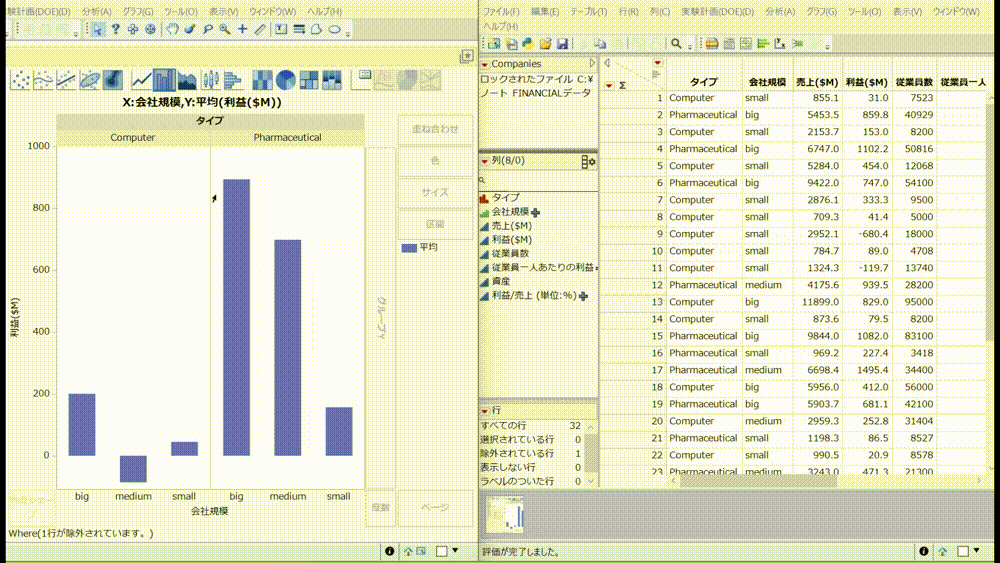Choose the Box Plot element icon

(210, 80)
